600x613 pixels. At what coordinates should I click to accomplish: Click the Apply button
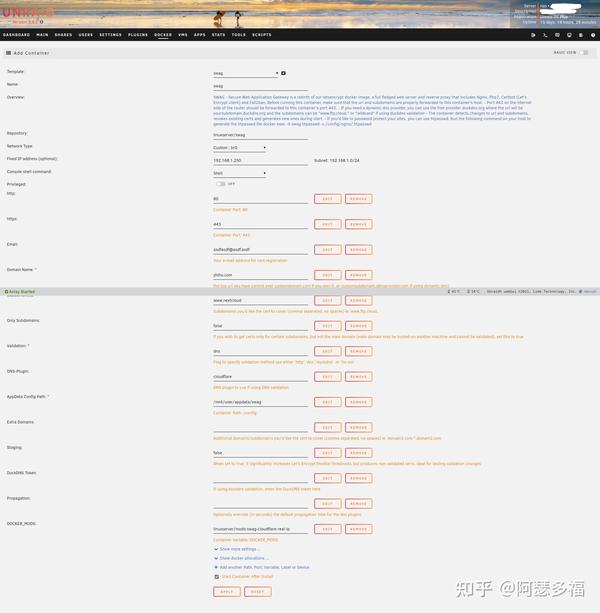(227, 592)
